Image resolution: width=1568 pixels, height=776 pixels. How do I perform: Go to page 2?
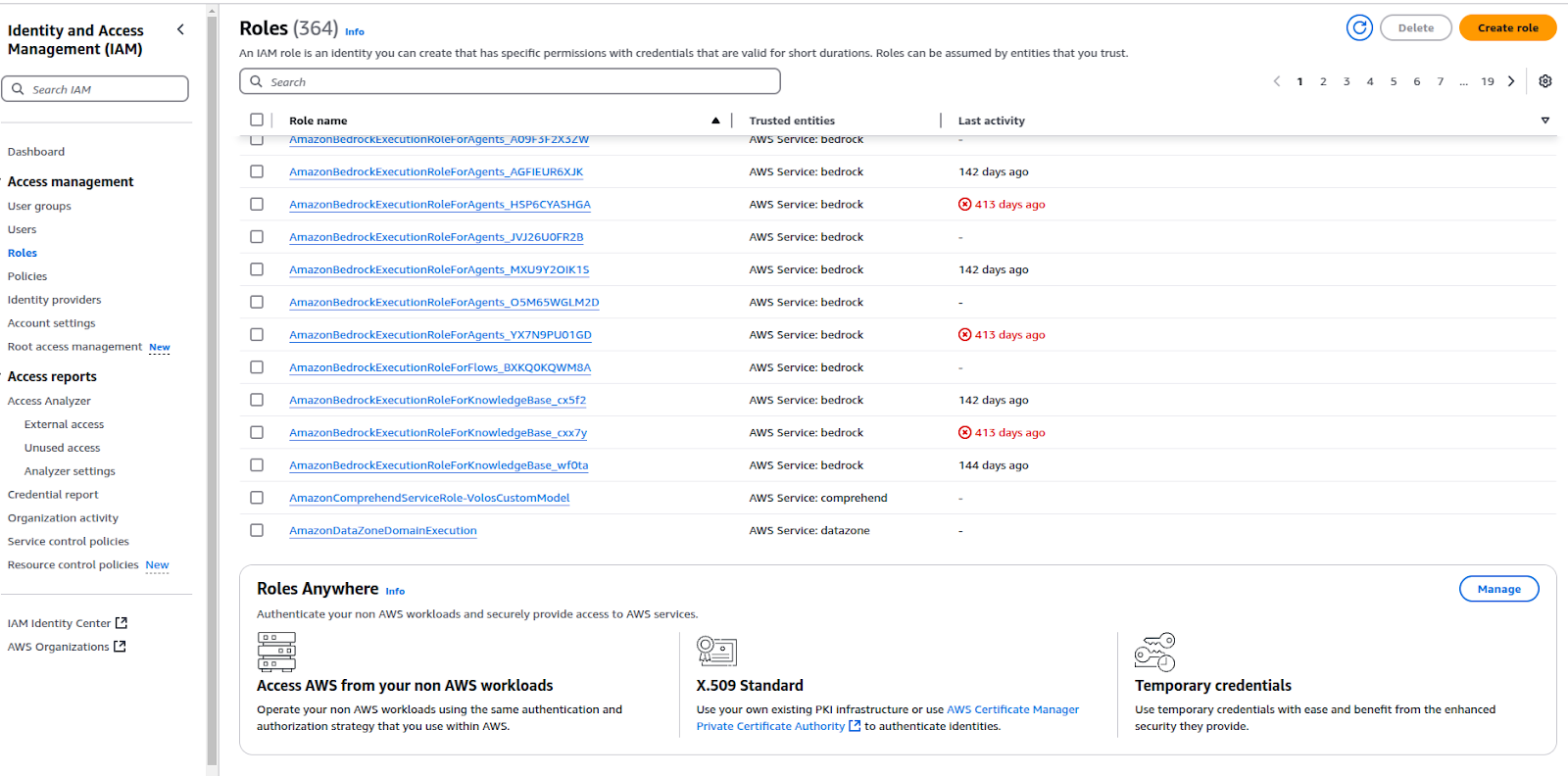pos(1323,81)
